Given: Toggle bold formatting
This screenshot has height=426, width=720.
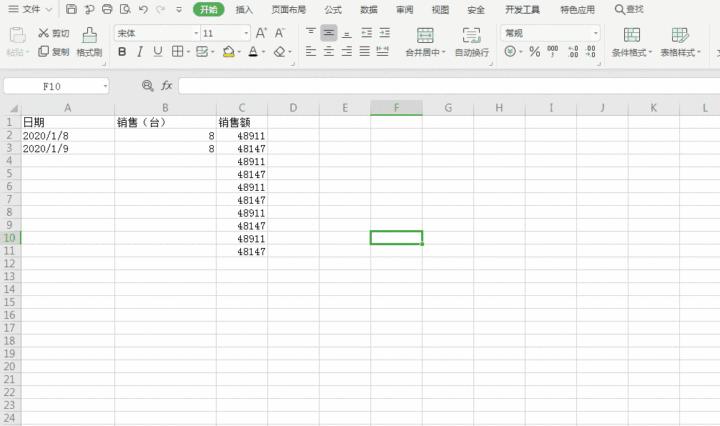Looking at the screenshot, I should click(122, 51).
